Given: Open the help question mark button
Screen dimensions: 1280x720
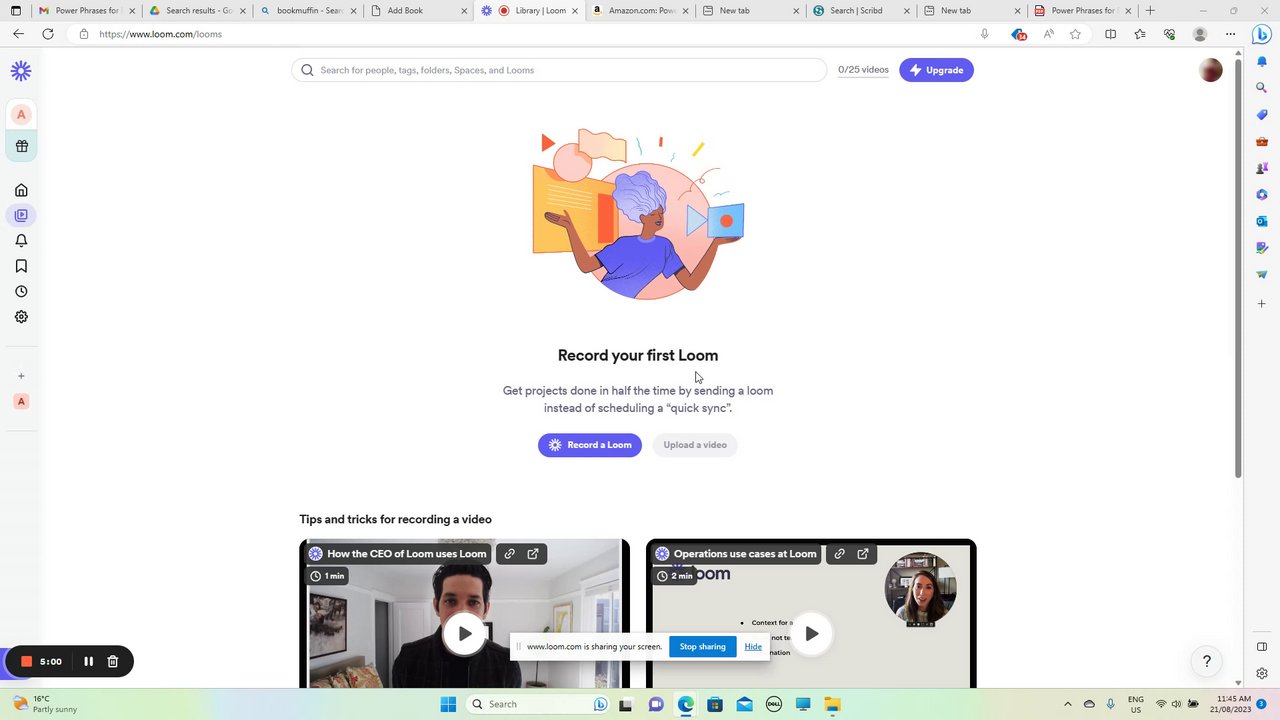Looking at the screenshot, I should coord(1207,661).
